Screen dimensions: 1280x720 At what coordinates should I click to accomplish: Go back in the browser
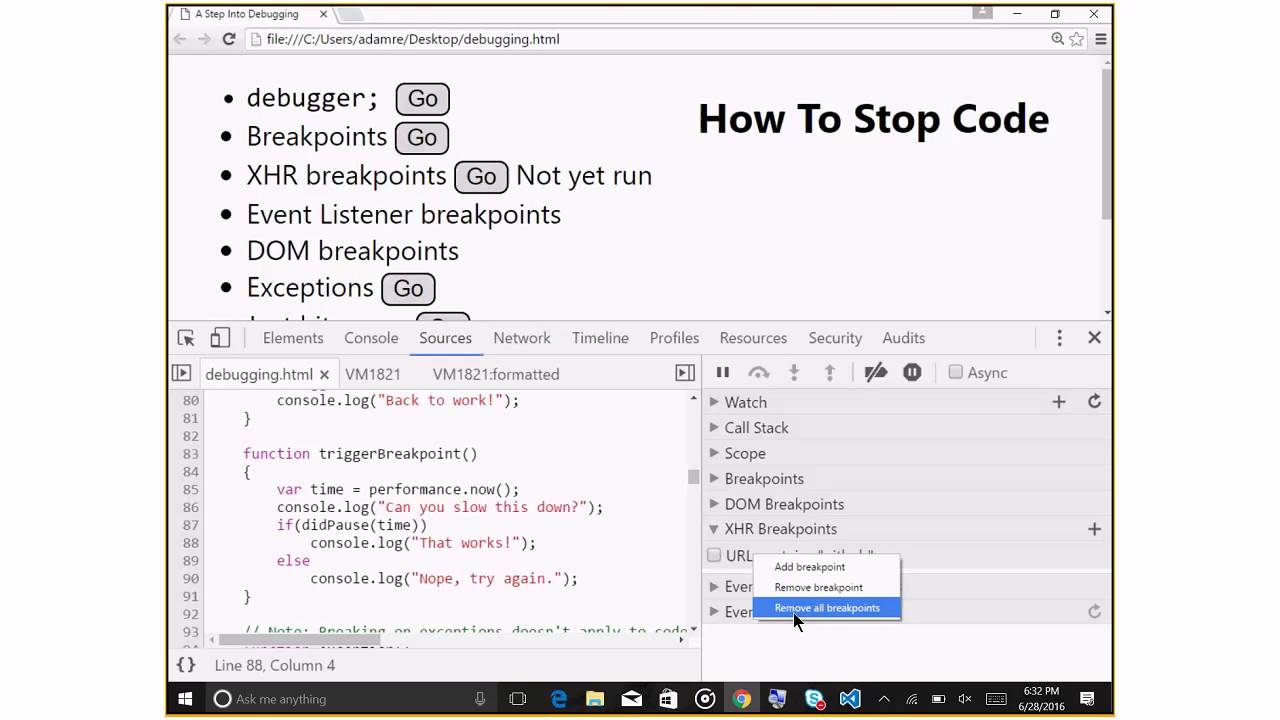point(180,39)
